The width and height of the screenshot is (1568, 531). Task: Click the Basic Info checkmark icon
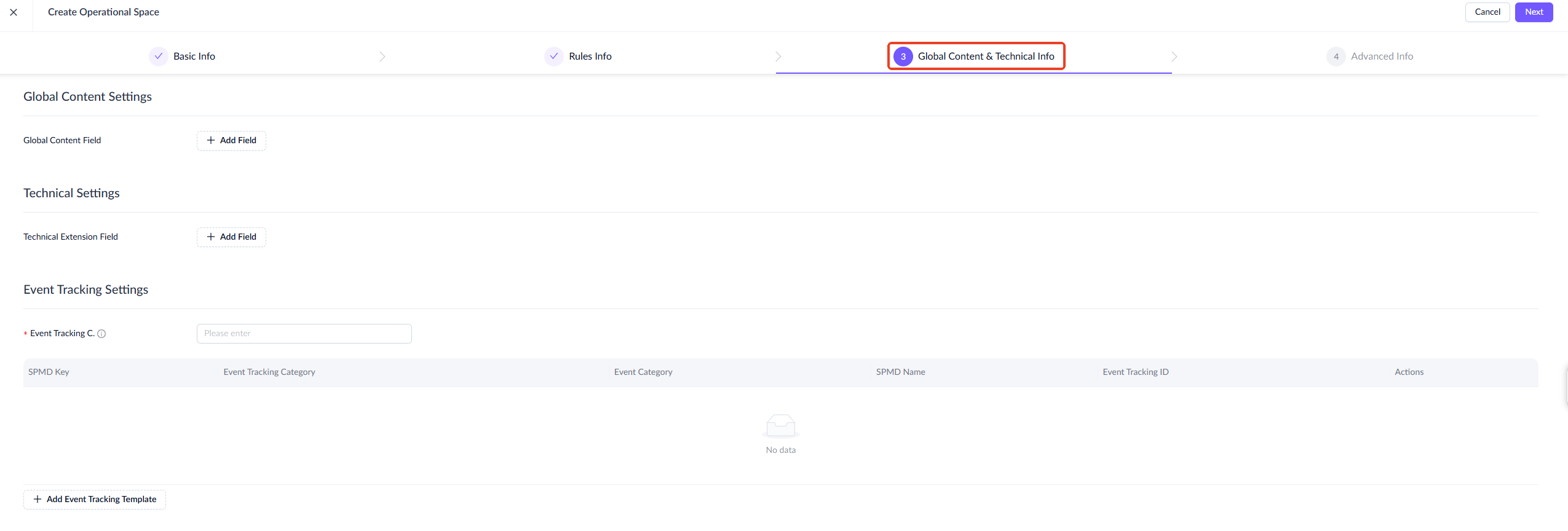point(159,56)
